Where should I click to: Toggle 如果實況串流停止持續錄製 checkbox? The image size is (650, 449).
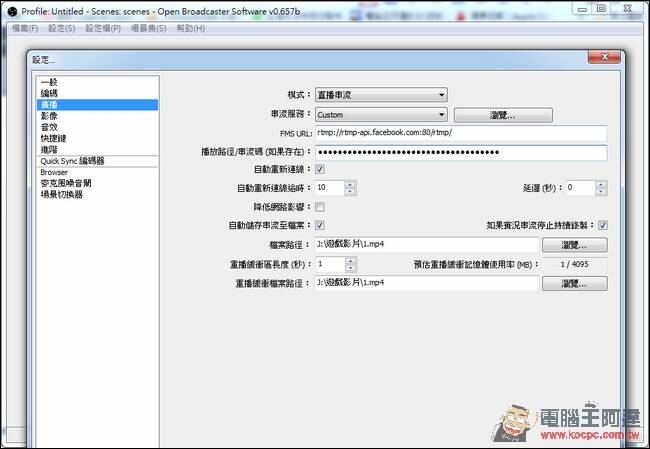pos(603,225)
